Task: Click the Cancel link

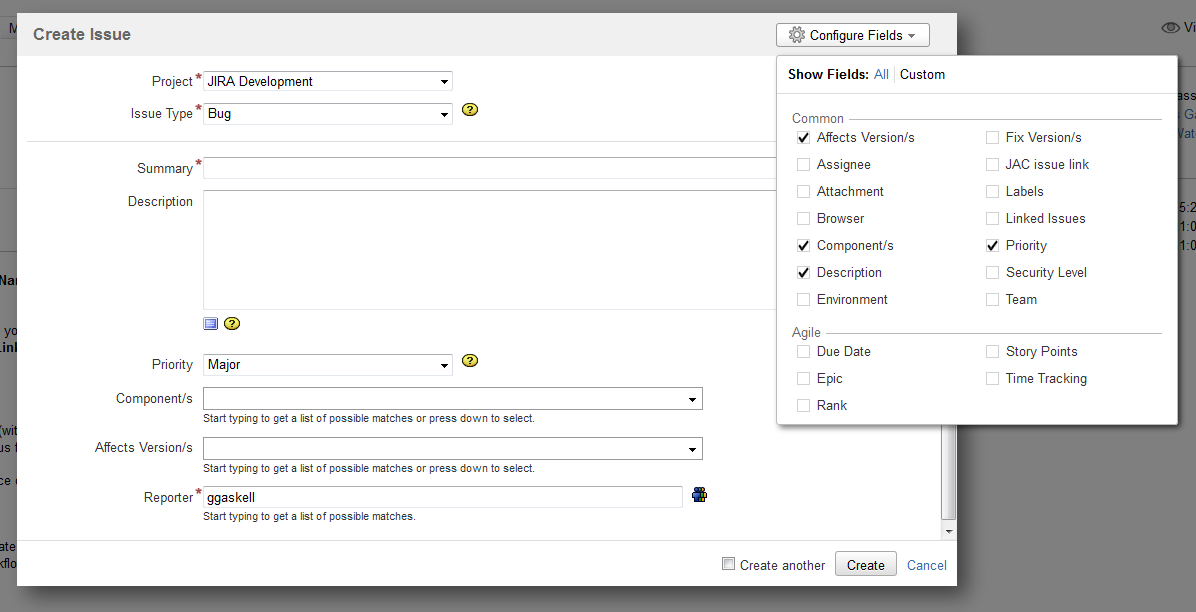Action: point(926,565)
